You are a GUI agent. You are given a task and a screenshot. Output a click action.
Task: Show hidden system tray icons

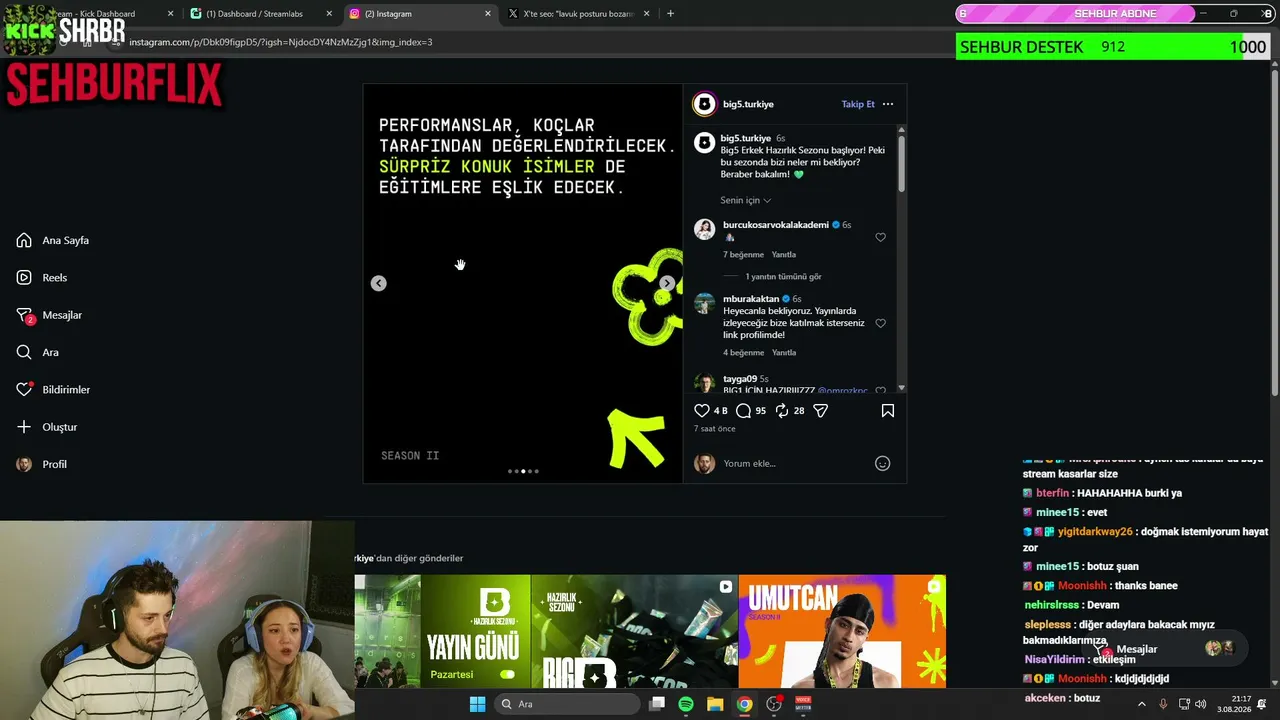pos(1142,704)
